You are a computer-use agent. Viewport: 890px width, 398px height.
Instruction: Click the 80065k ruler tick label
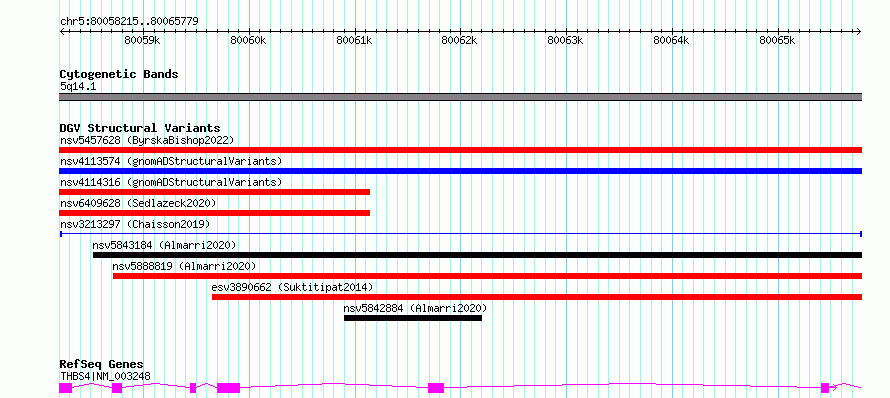(777, 40)
